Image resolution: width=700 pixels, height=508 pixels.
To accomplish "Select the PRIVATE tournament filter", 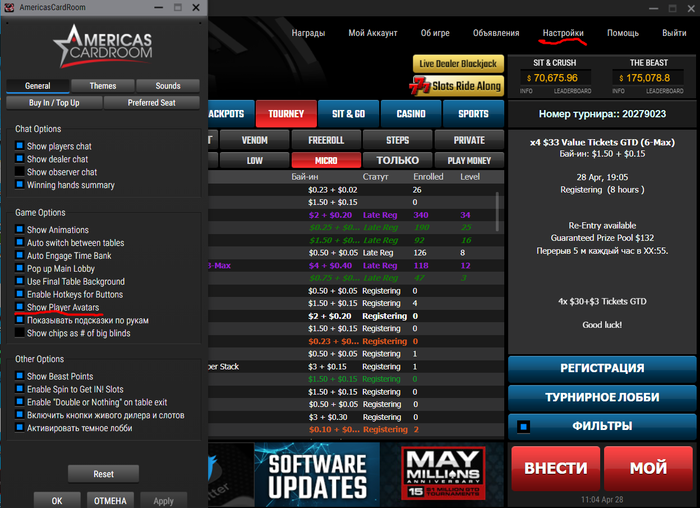I will point(469,140).
